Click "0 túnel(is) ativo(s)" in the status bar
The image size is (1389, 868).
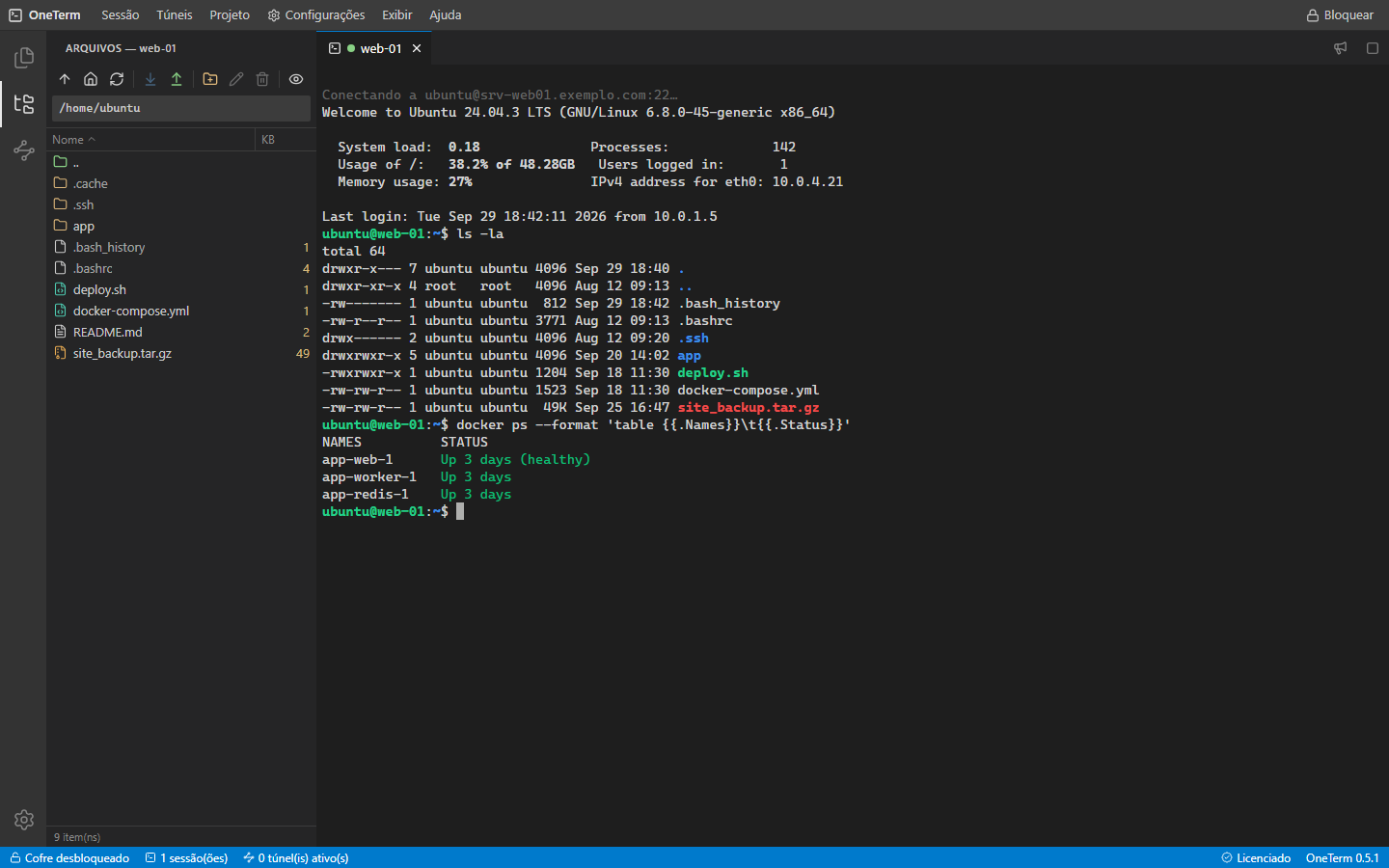click(296, 858)
